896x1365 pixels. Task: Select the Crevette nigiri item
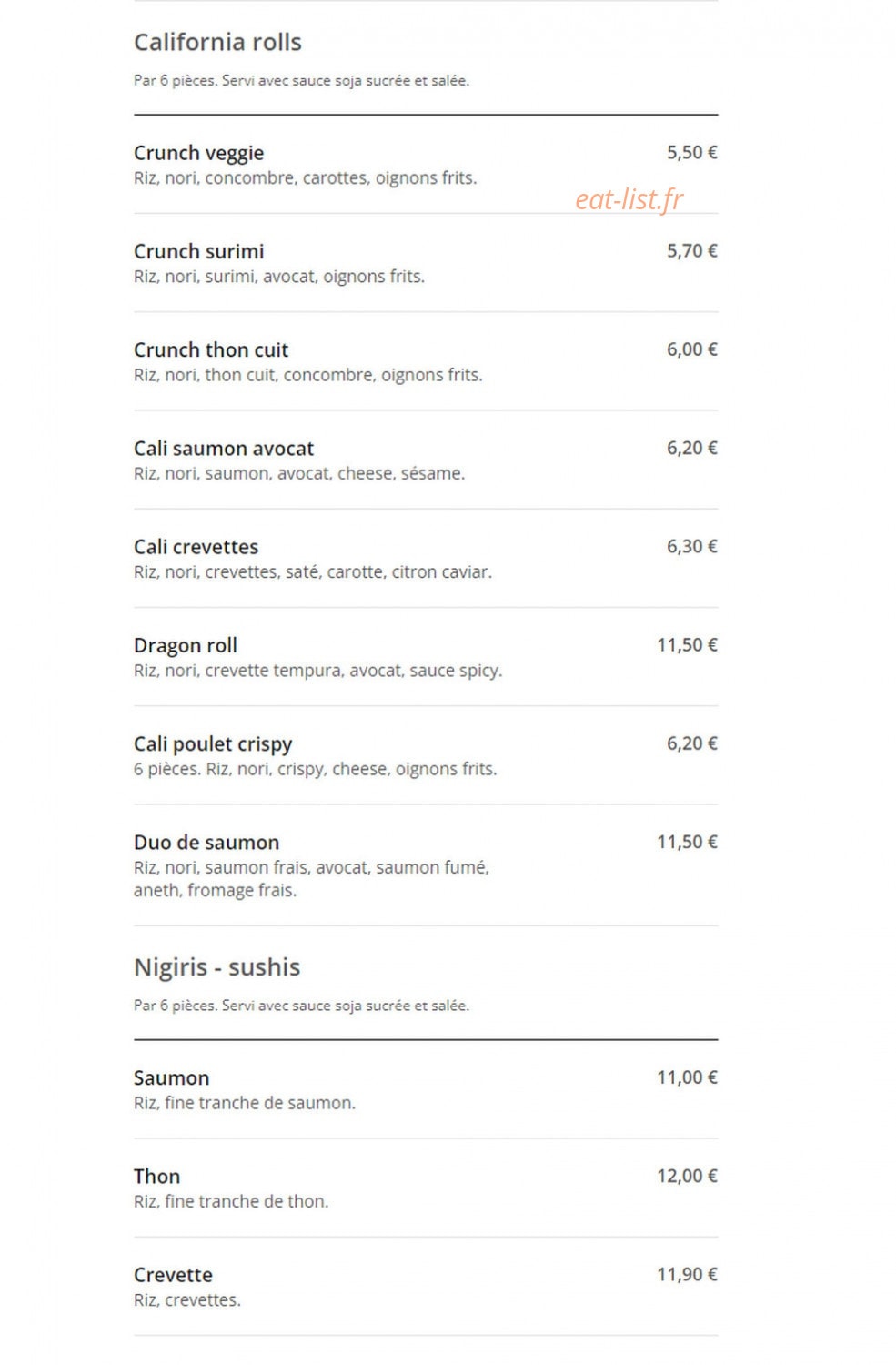pyautogui.click(x=426, y=1286)
